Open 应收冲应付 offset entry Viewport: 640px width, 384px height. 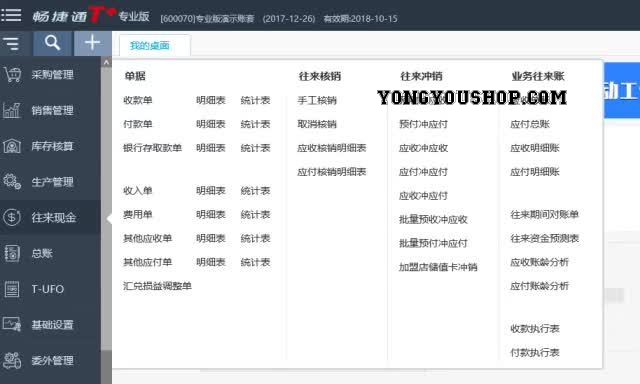coord(423,195)
